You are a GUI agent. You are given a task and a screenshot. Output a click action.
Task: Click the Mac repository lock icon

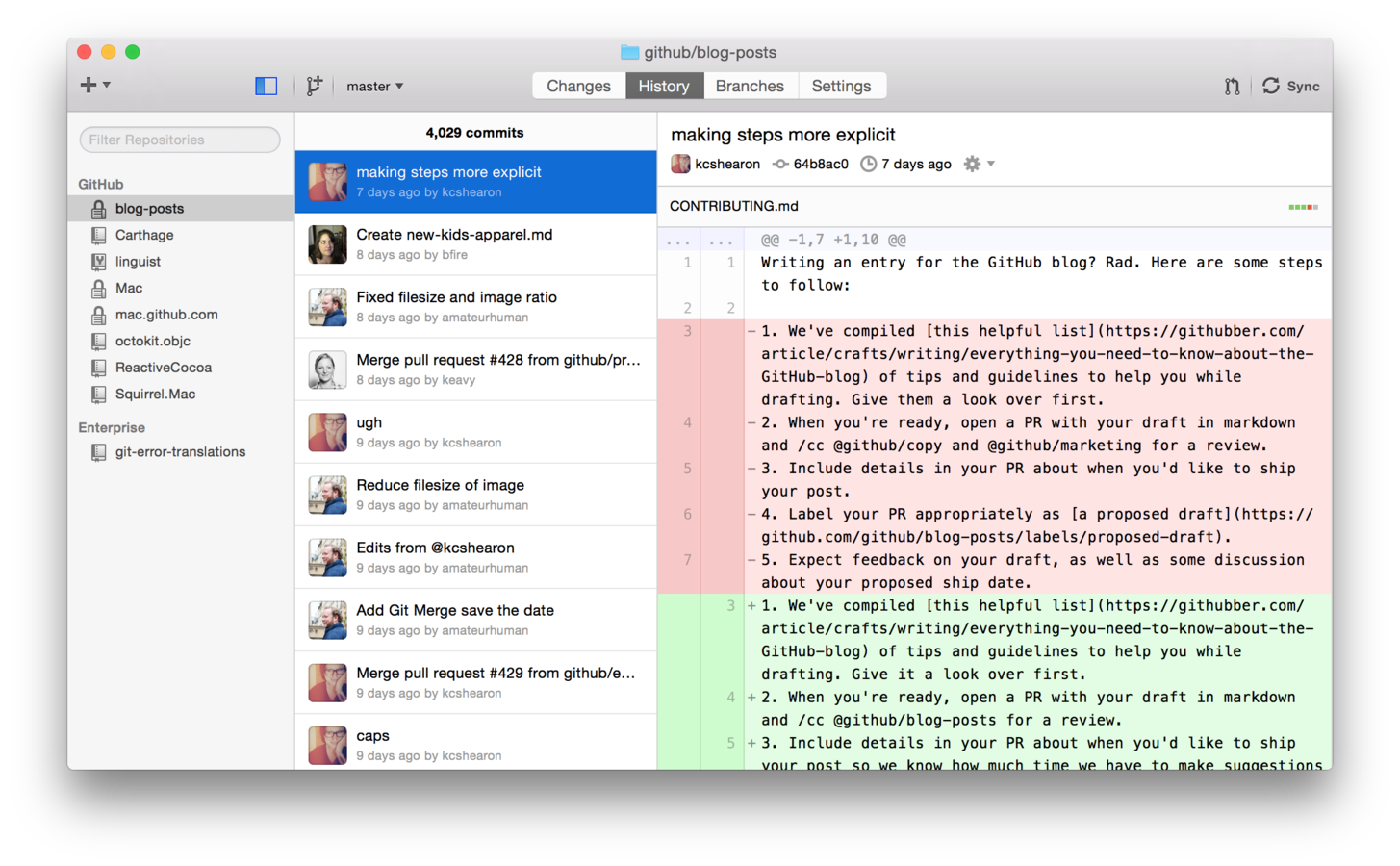pyautogui.click(x=98, y=288)
